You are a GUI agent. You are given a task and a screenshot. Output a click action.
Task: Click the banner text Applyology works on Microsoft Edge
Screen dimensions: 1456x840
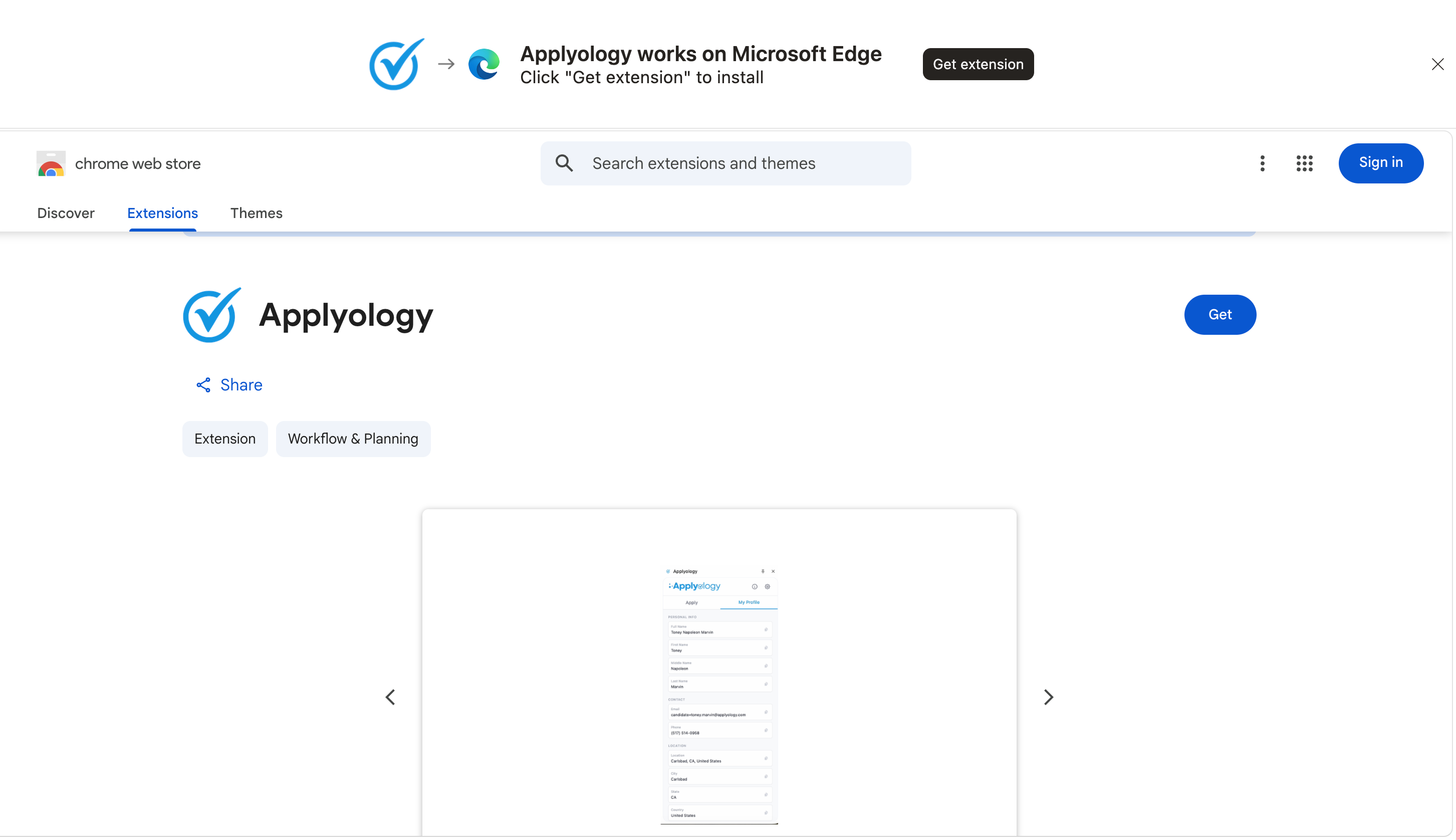coord(700,54)
